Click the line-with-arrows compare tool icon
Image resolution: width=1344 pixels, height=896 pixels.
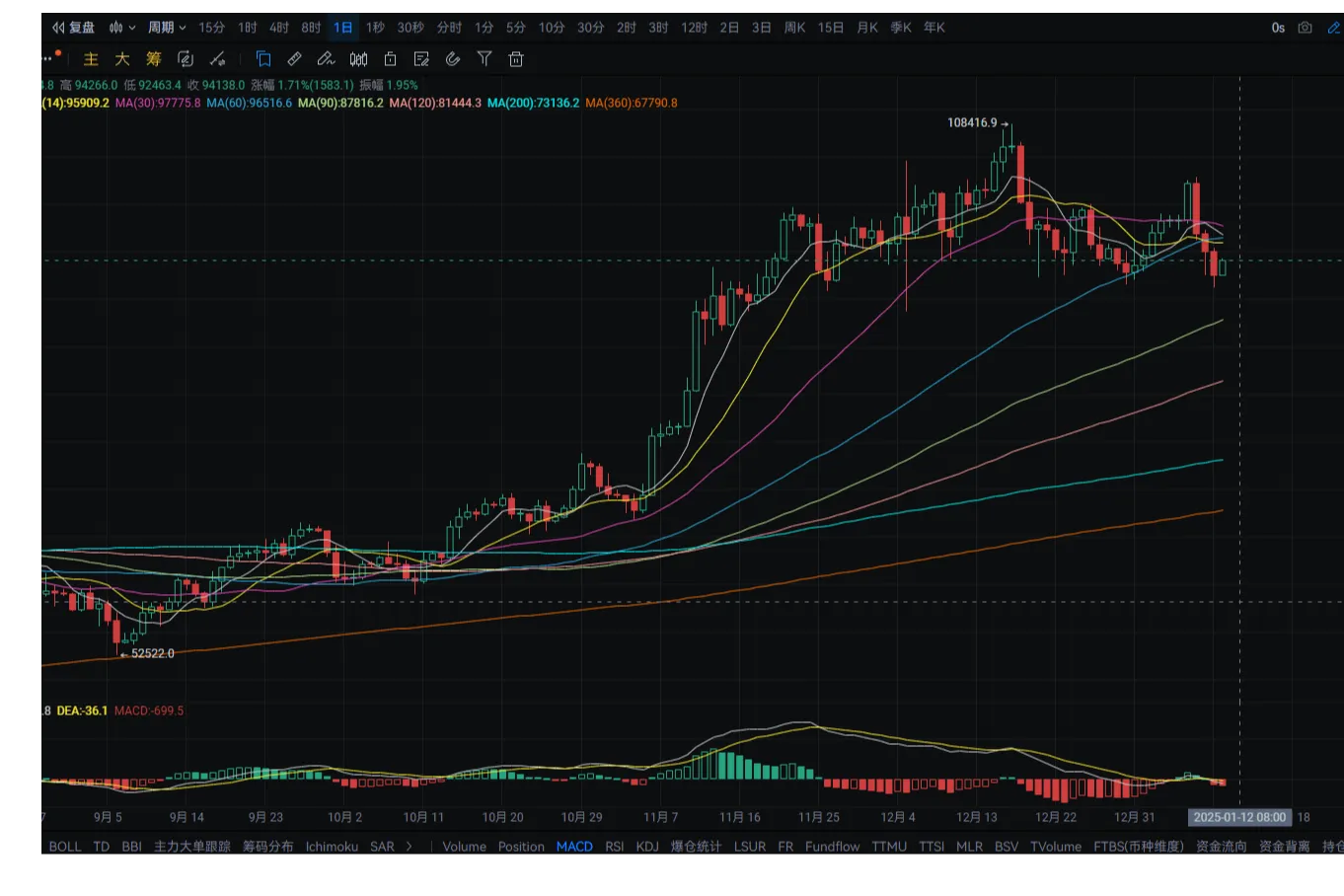pos(218,59)
